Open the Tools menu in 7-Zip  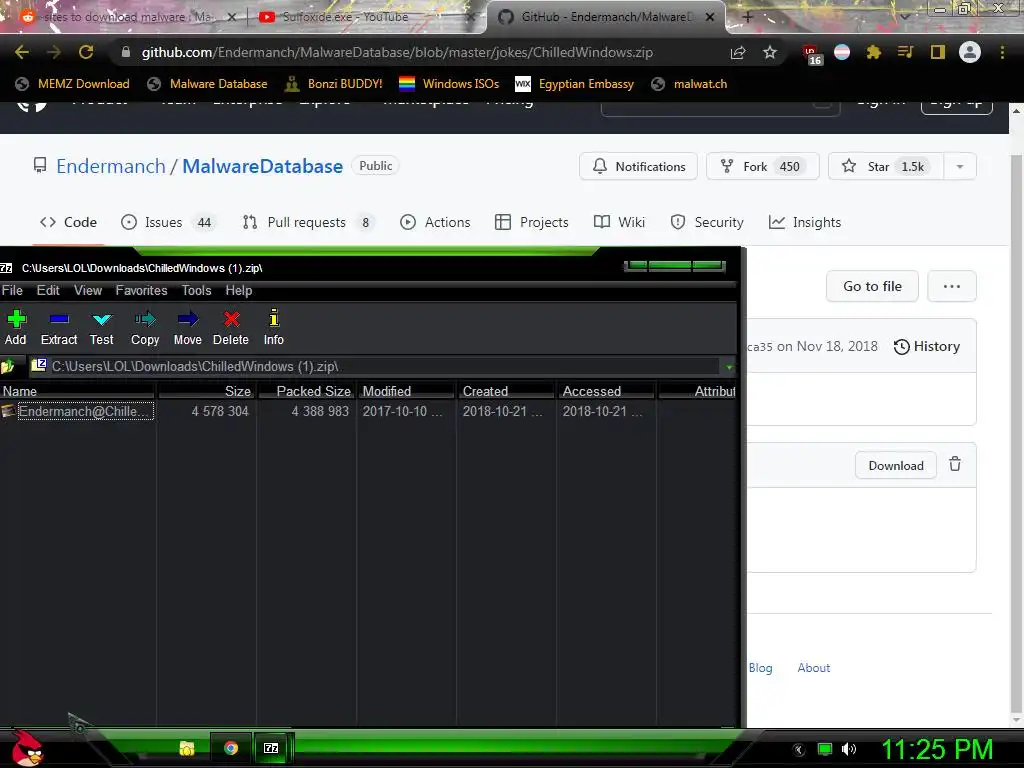click(196, 291)
